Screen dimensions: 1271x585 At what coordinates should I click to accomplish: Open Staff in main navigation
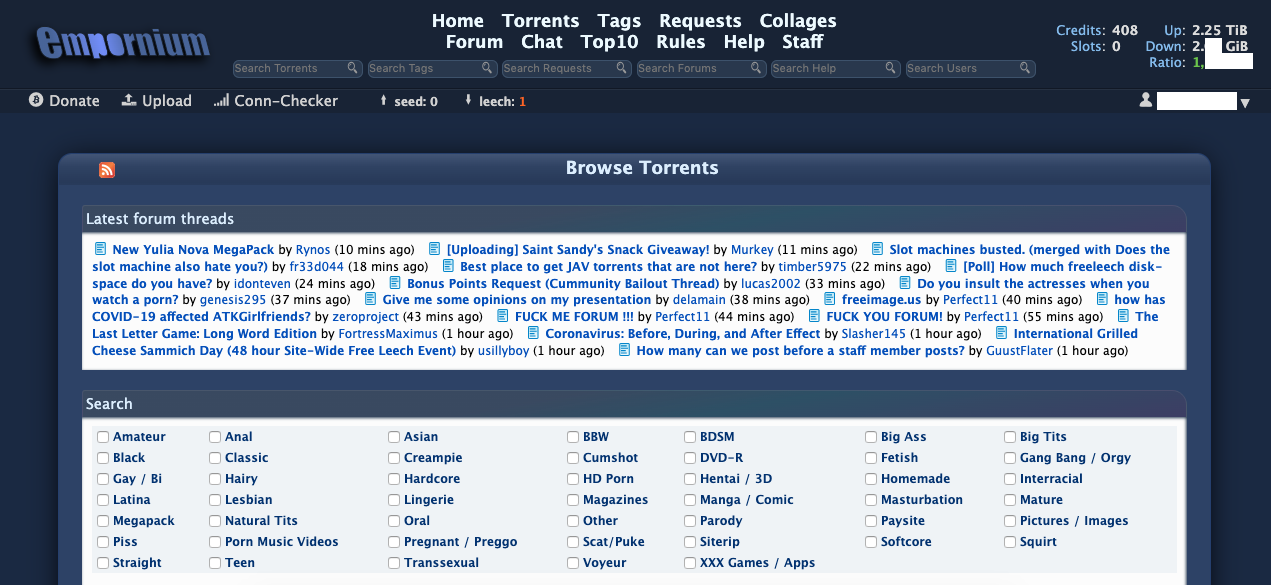click(x=803, y=42)
